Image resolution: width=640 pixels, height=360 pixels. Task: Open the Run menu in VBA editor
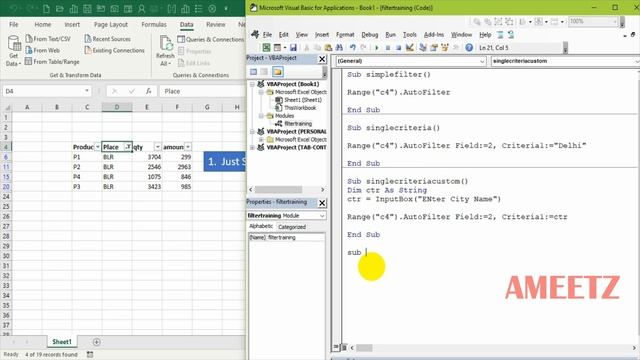pos(391,35)
